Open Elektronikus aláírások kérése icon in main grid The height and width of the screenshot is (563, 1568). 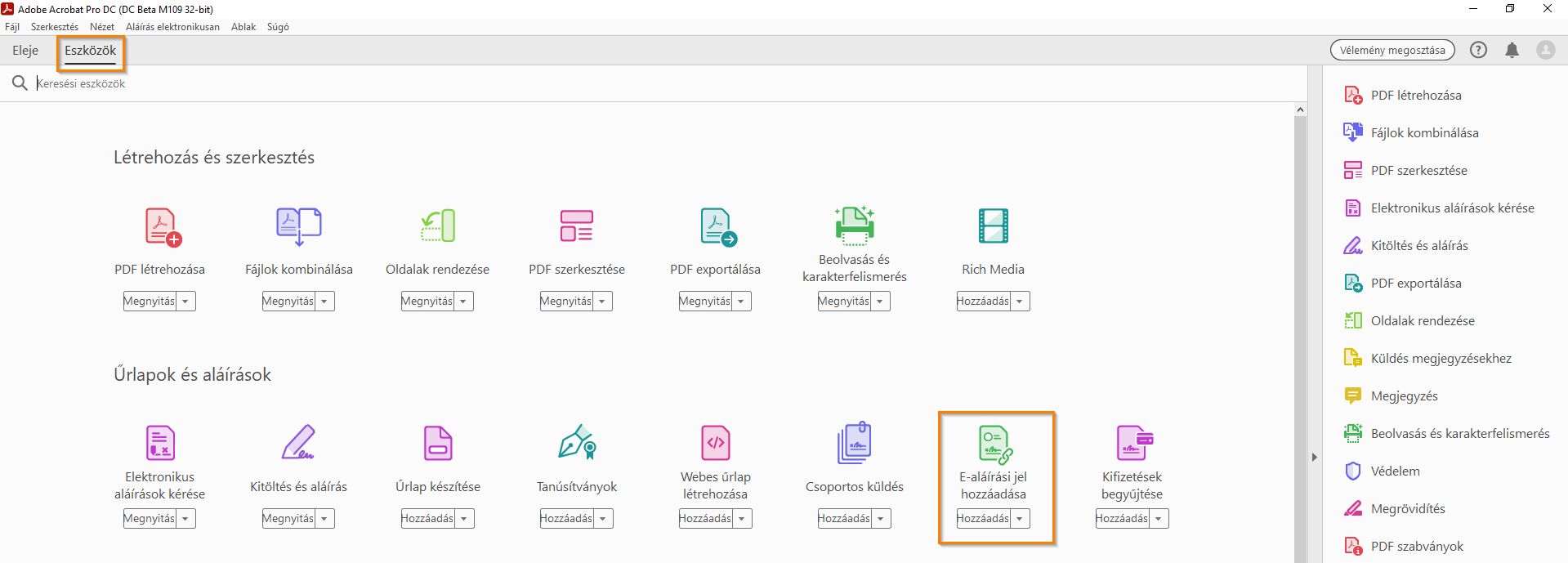(x=160, y=443)
